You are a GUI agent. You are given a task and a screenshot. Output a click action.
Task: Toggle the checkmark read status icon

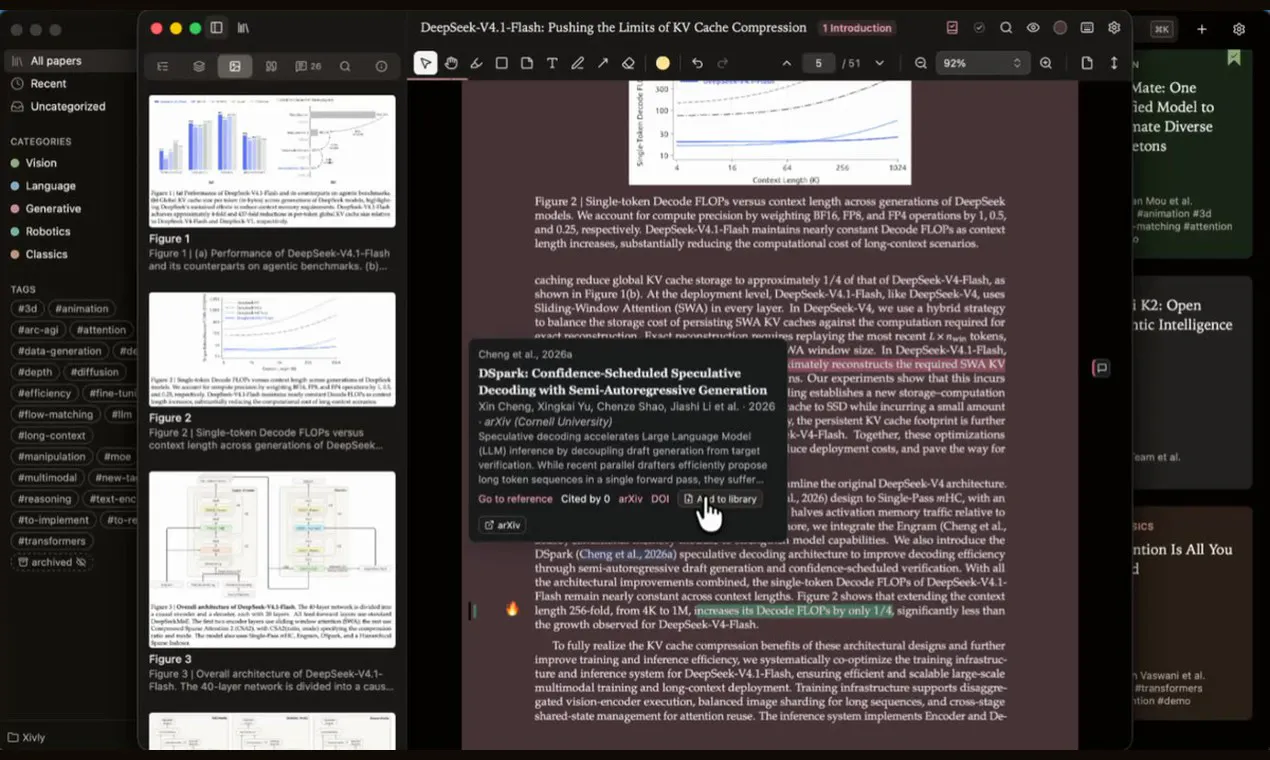point(979,28)
